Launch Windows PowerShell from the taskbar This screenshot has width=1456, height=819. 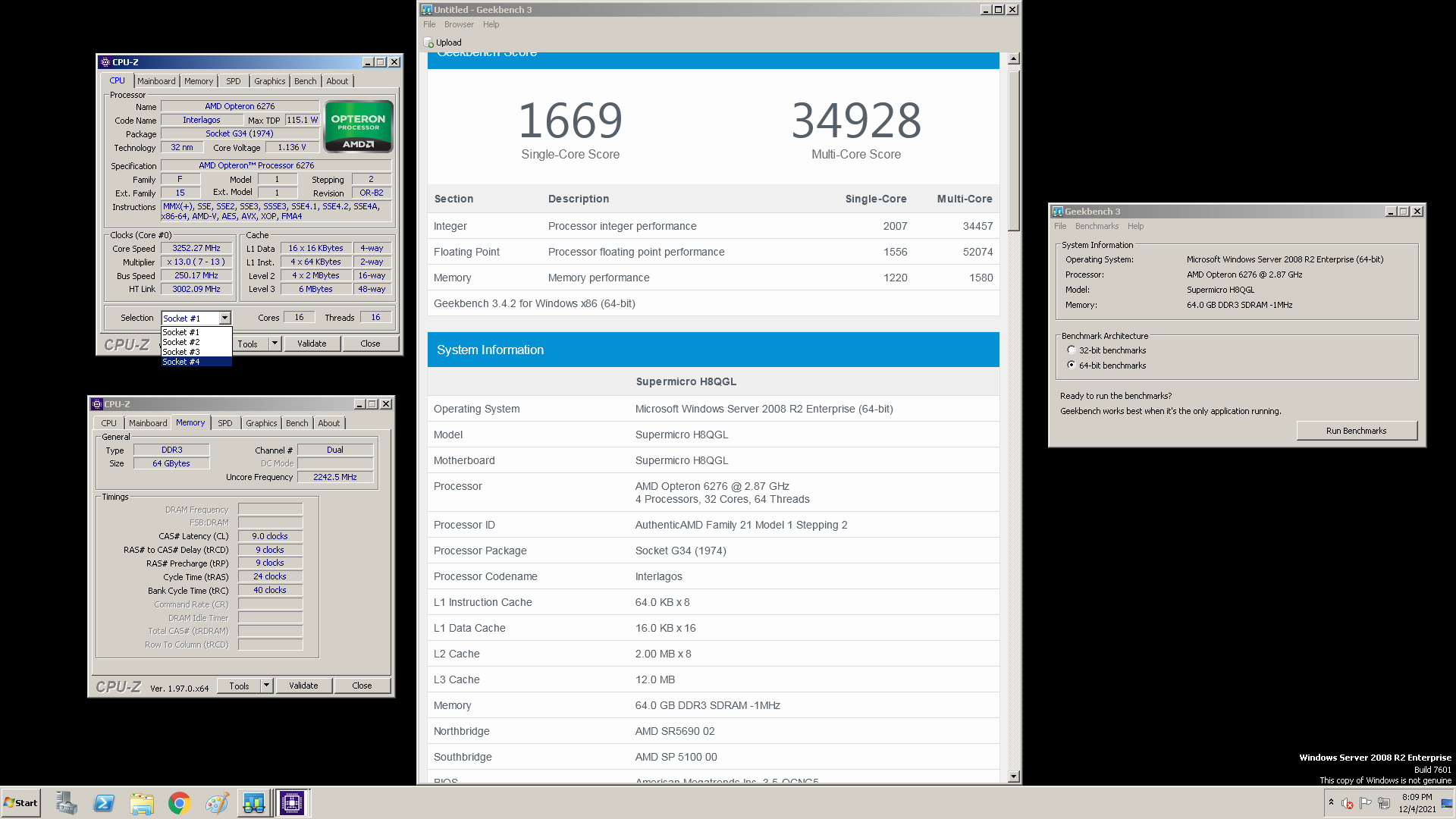coord(104,802)
